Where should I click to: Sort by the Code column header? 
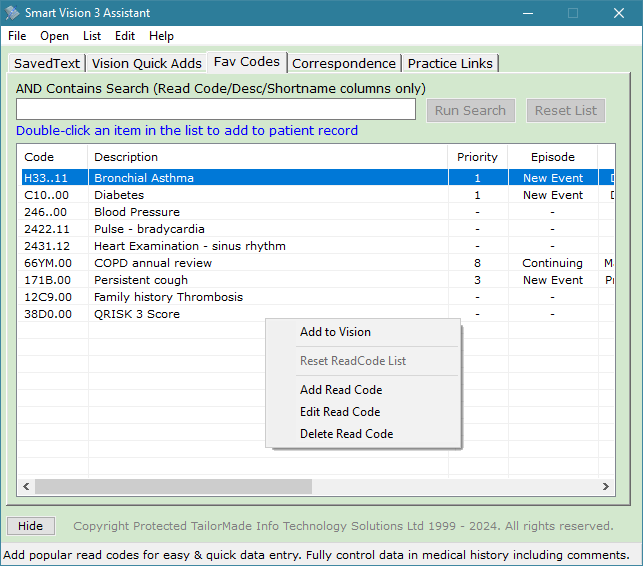pyautogui.click(x=52, y=157)
